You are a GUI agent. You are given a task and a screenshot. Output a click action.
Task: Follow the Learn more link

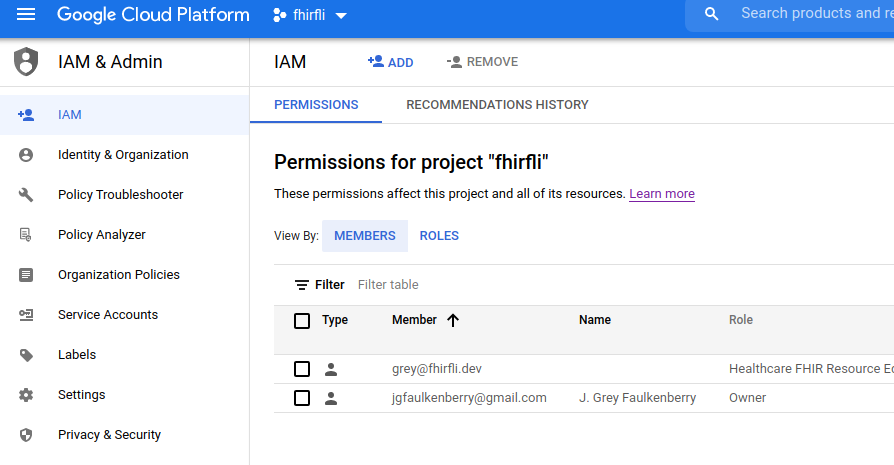coord(662,194)
